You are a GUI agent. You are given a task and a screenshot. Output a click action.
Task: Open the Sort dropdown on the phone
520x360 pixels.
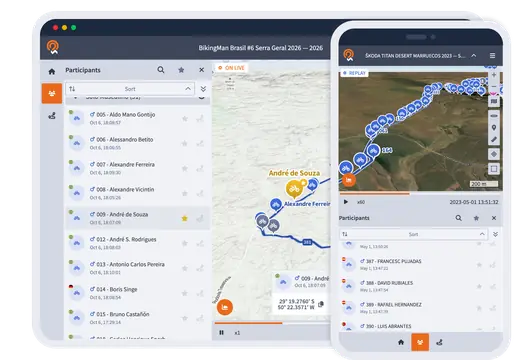413,234
